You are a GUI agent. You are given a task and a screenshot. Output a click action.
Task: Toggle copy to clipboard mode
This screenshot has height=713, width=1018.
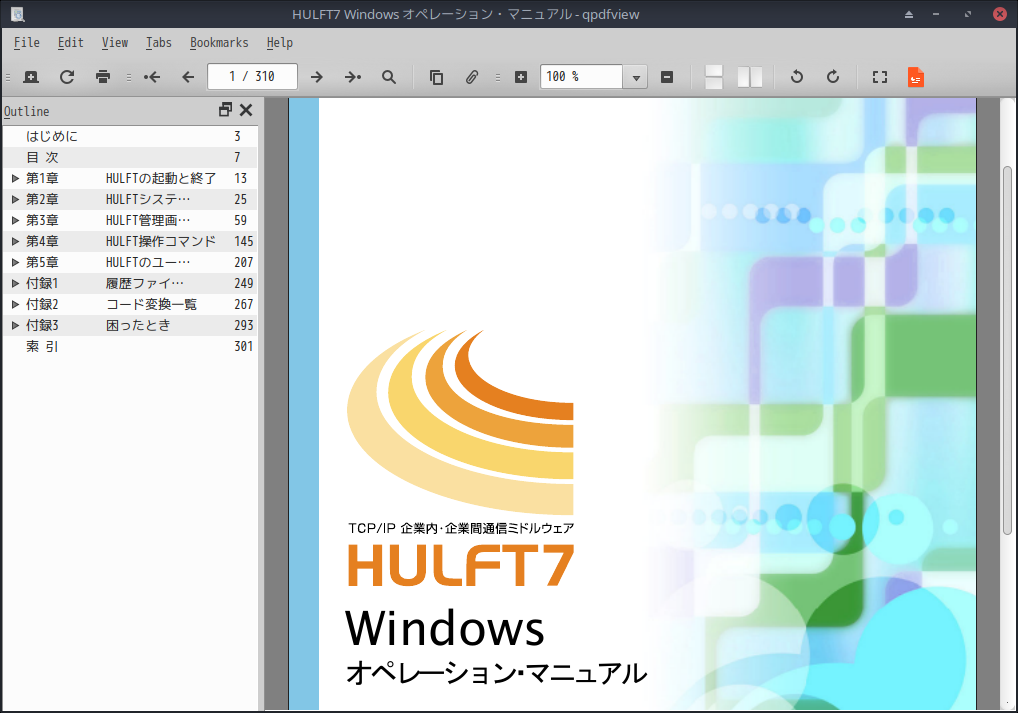436,77
